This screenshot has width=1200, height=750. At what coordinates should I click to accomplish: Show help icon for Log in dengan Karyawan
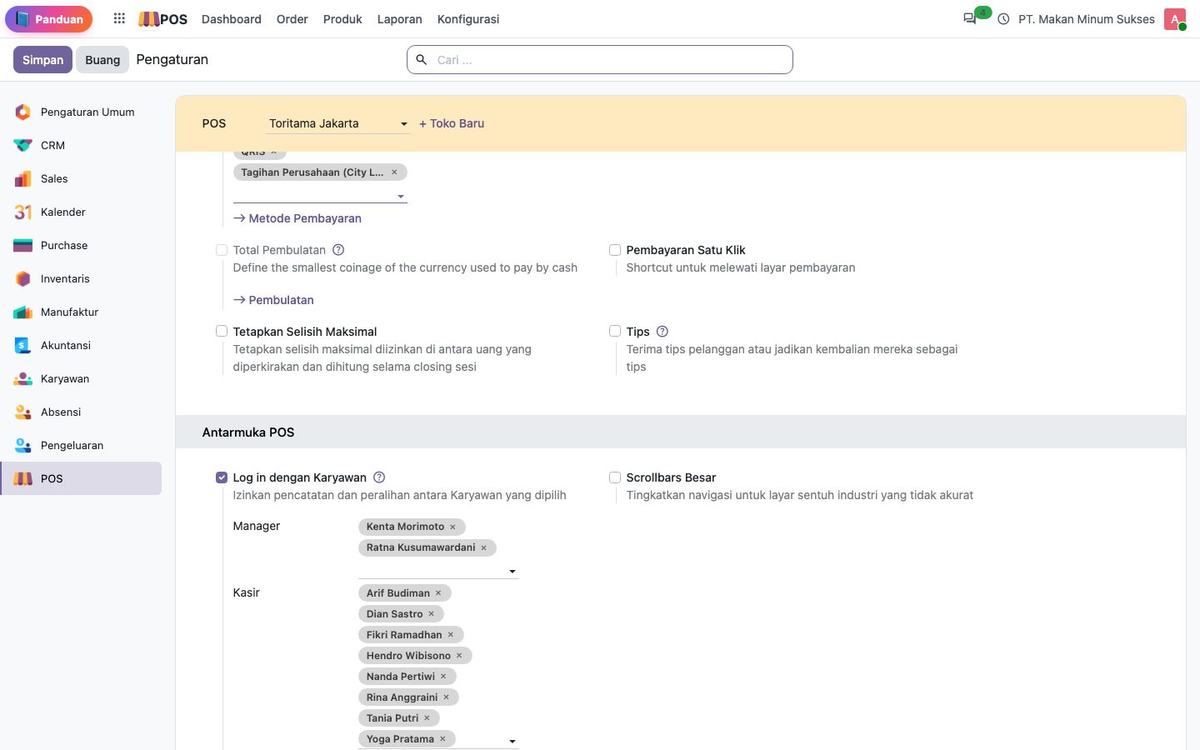click(x=379, y=477)
